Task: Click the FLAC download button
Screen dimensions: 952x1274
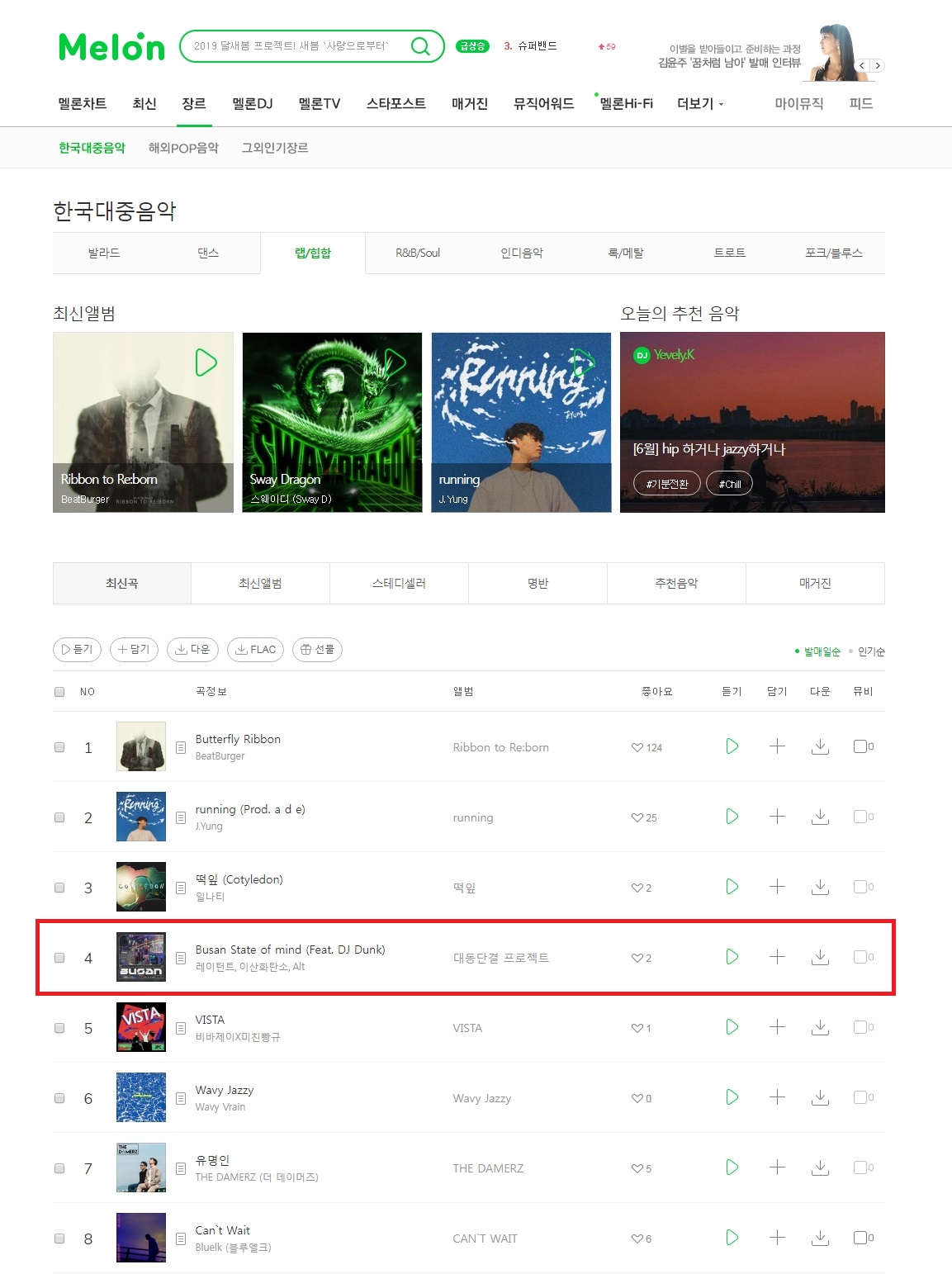Action: (x=255, y=650)
